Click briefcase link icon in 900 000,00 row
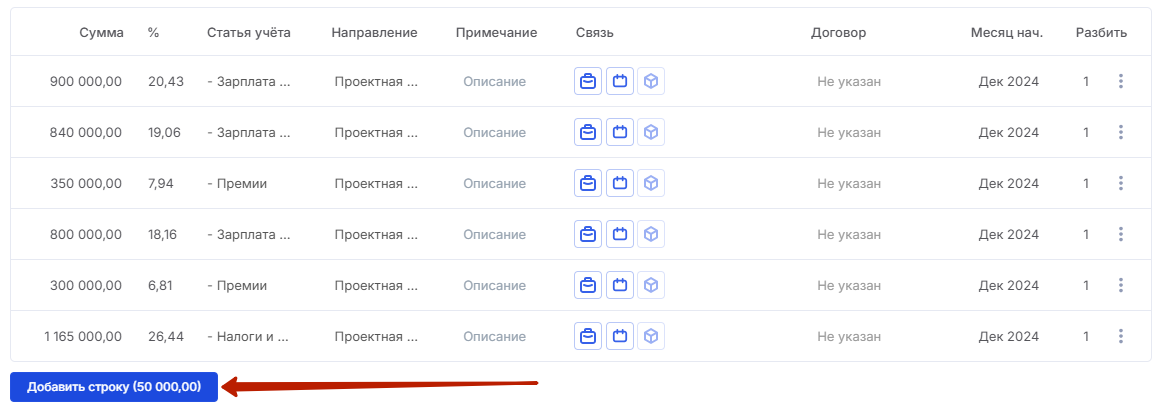The width and height of the screenshot is (1165, 409). [x=588, y=81]
